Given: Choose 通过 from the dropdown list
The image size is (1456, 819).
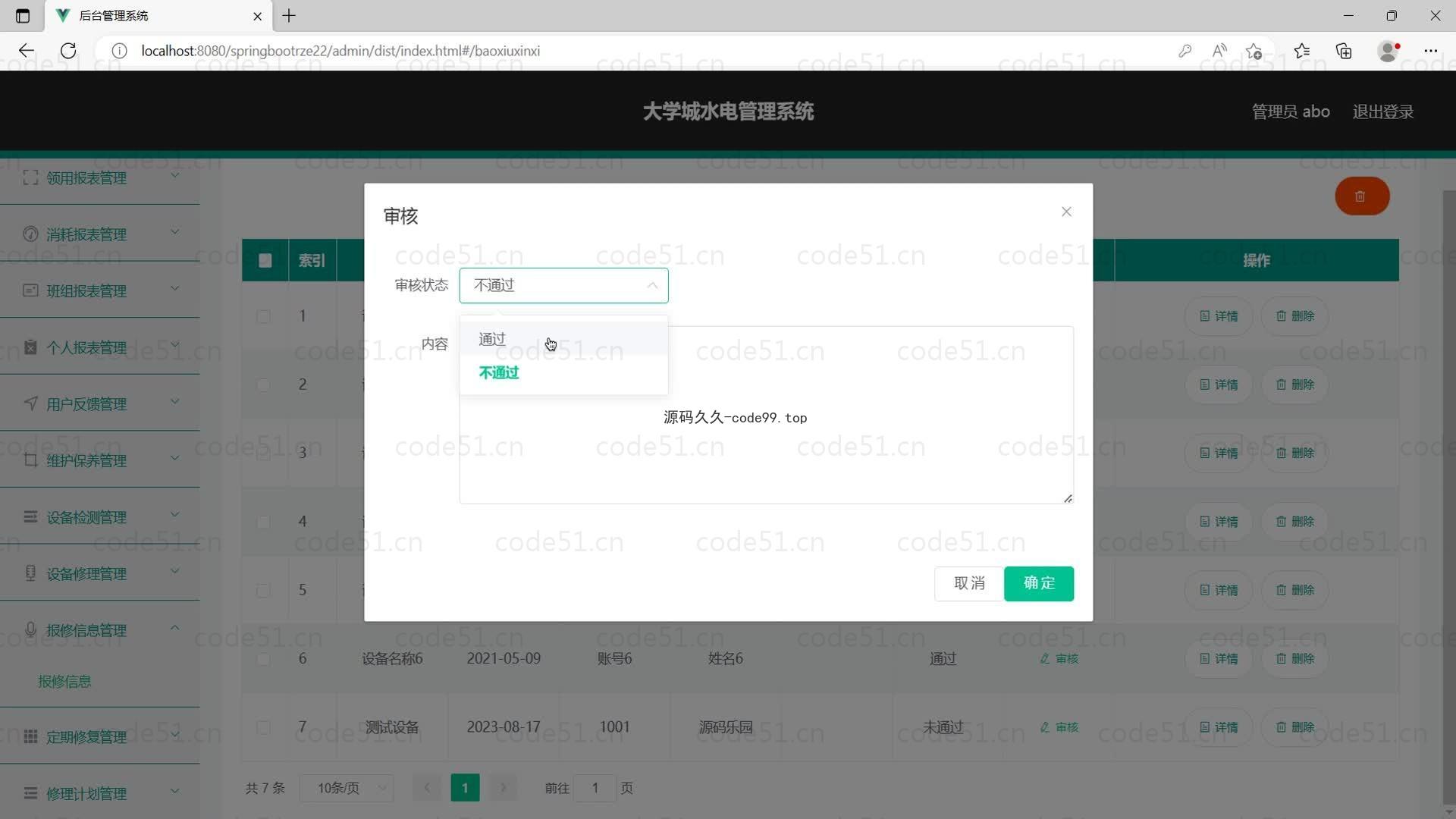Looking at the screenshot, I should pyautogui.click(x=563, y=339).
